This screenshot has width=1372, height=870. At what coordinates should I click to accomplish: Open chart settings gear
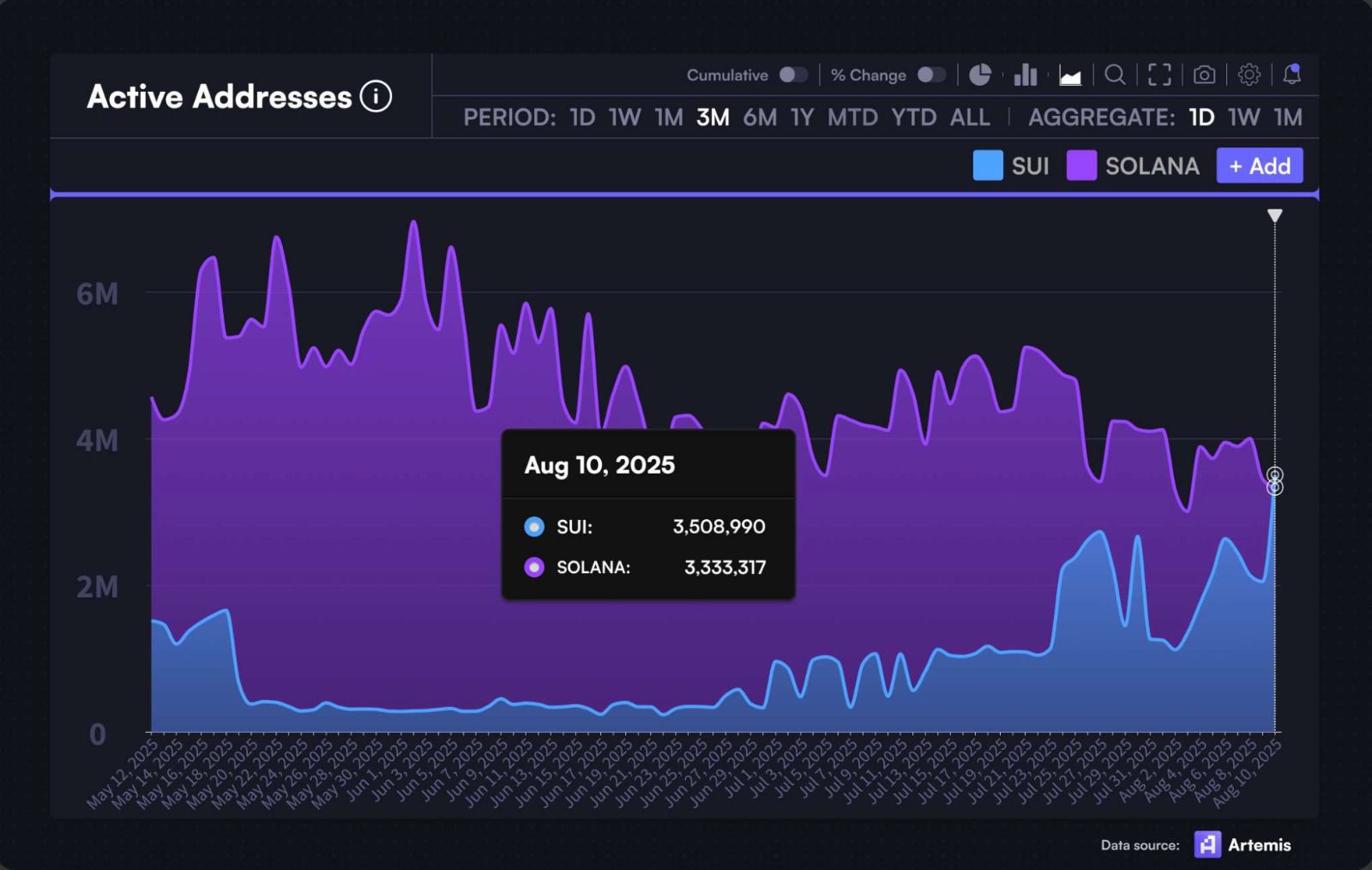(x=1249, y=76)
